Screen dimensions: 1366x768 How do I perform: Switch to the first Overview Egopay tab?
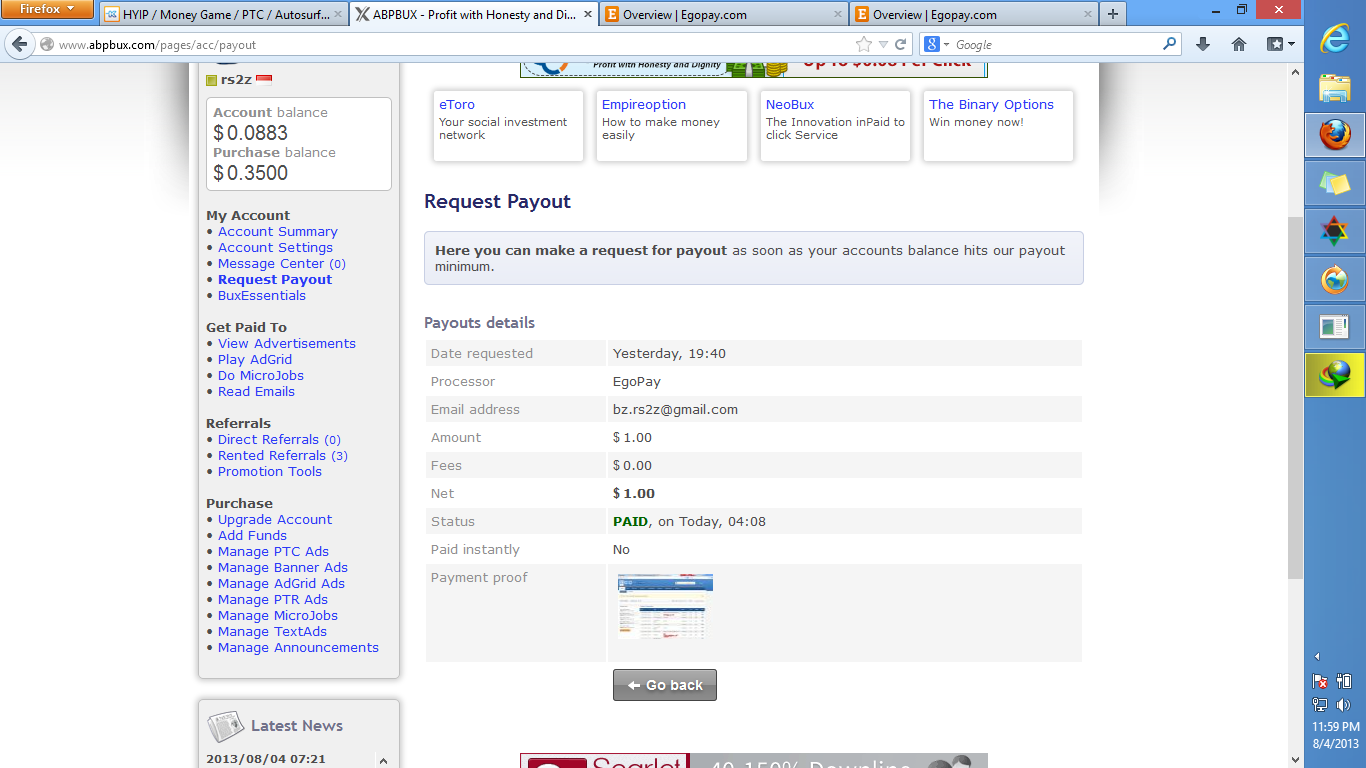click(724, 15)
